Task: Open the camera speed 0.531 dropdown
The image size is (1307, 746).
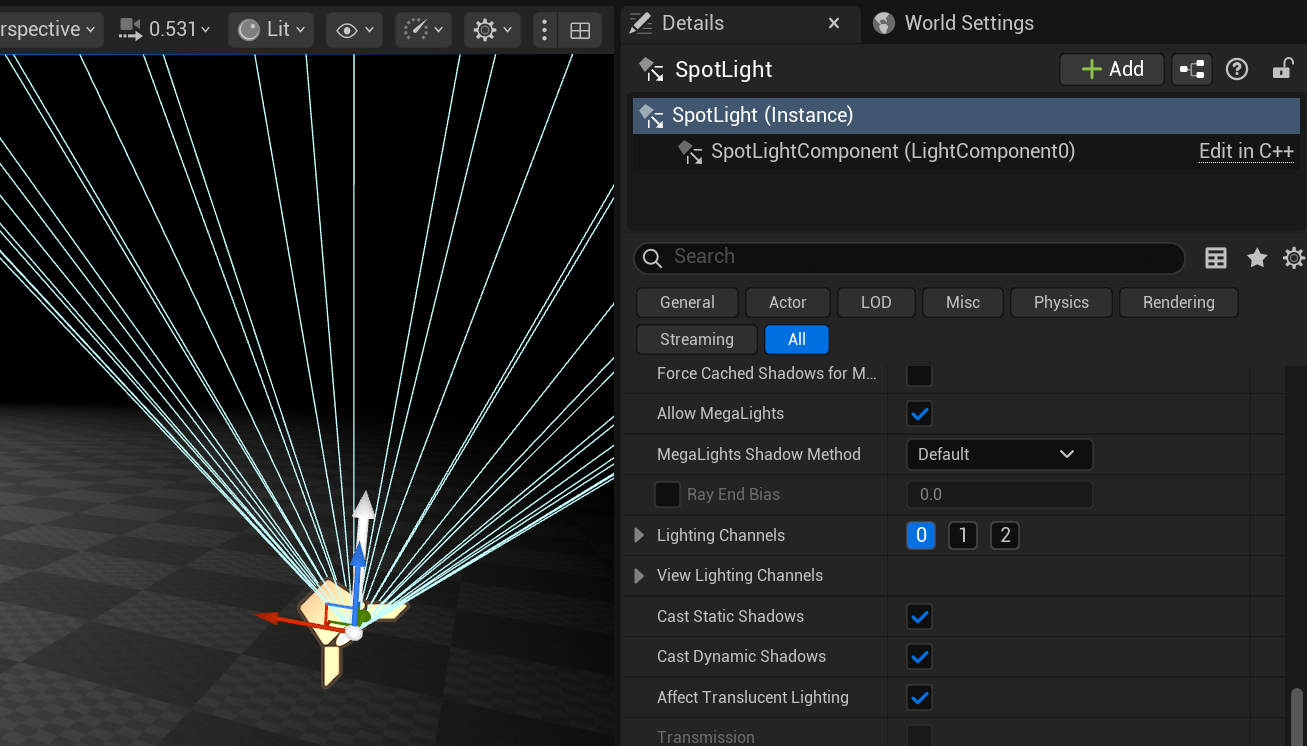Action: click(x=165, y=30)
